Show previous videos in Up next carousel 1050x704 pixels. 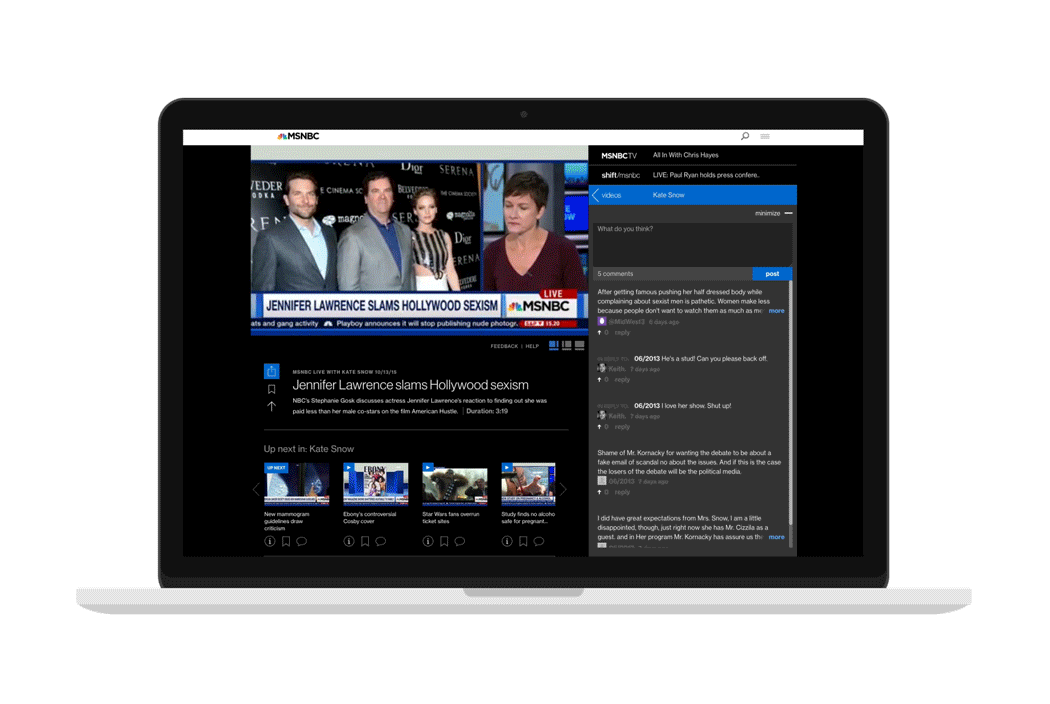(256, 490)
